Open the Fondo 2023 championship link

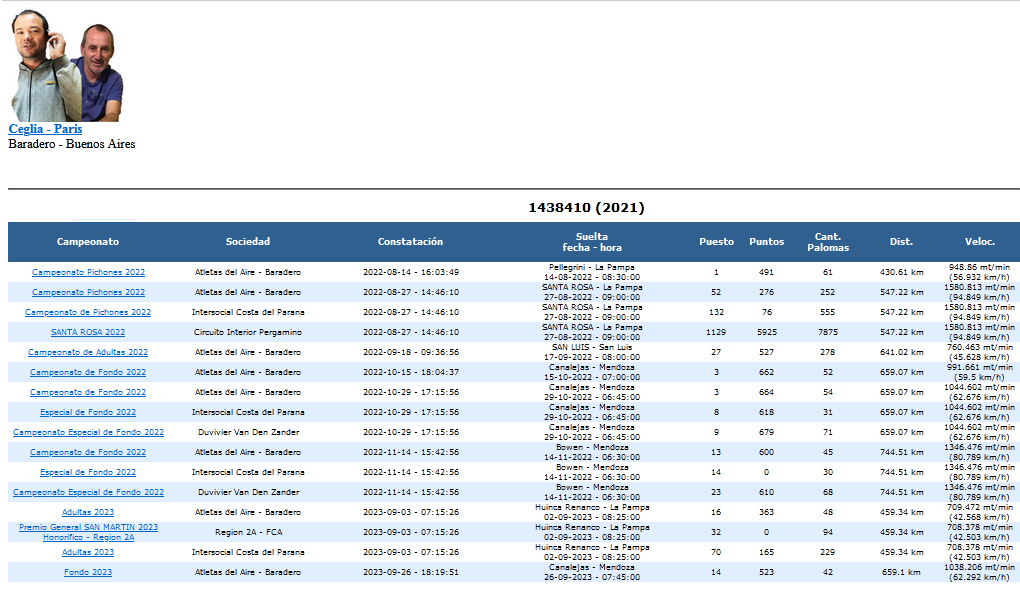click(x=88, y=572)
